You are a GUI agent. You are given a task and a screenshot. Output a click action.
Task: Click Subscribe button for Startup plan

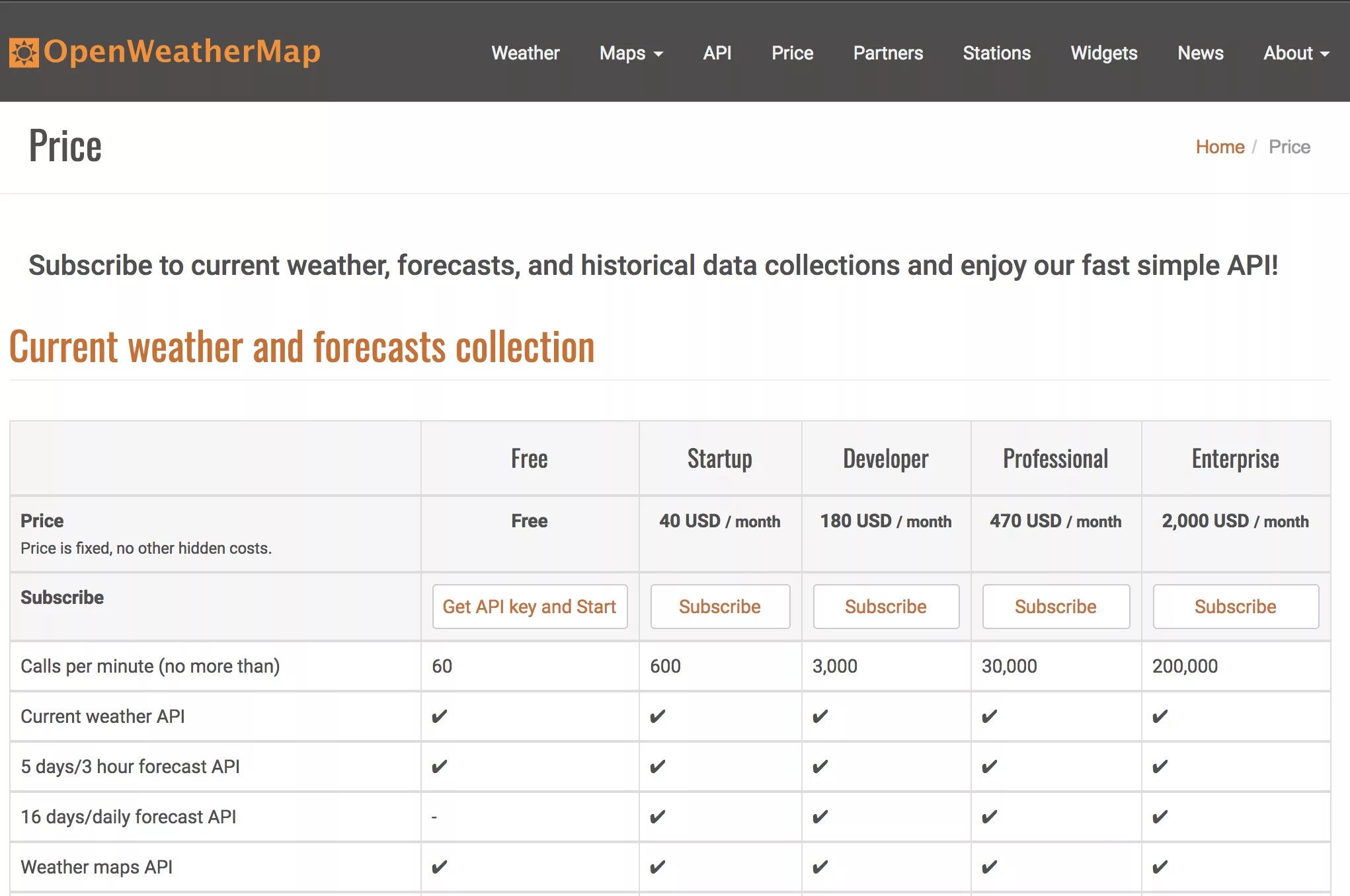718,605
